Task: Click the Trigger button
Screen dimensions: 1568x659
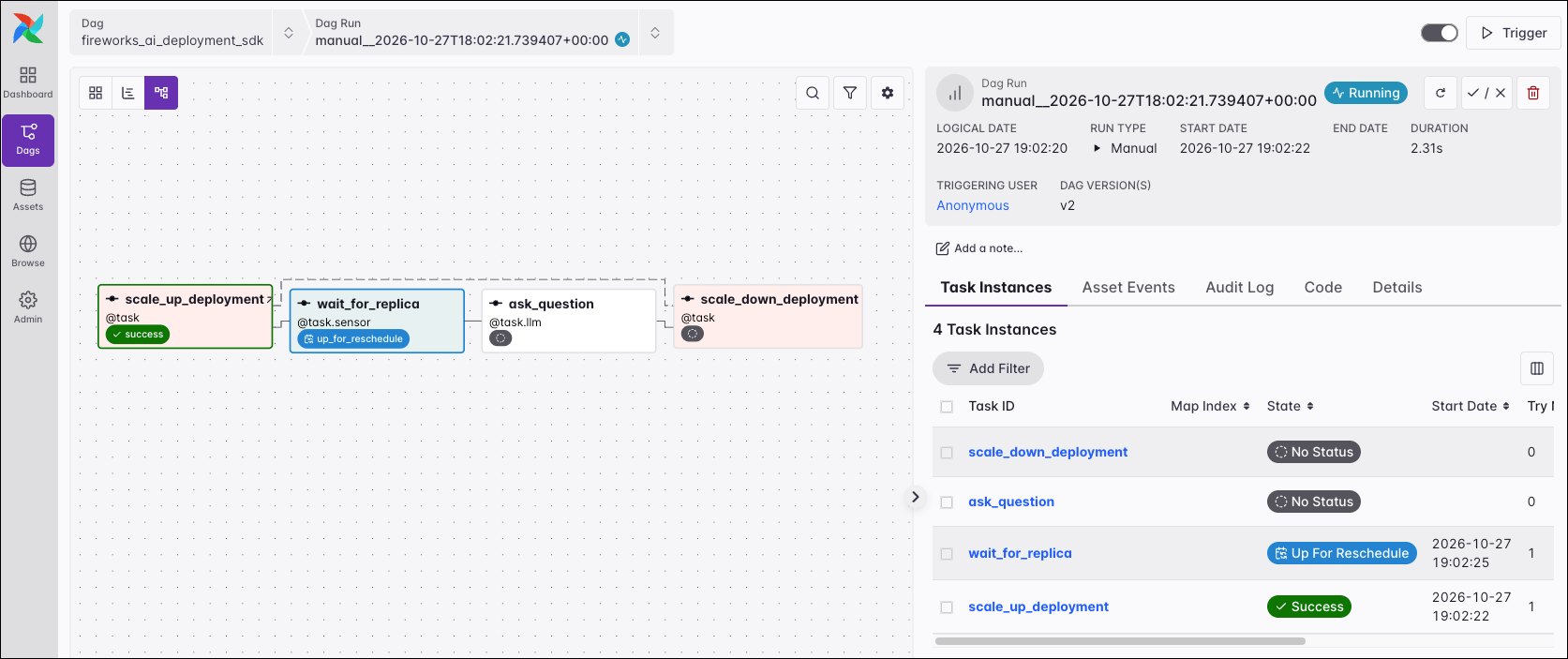Action: click(1513, 33)
